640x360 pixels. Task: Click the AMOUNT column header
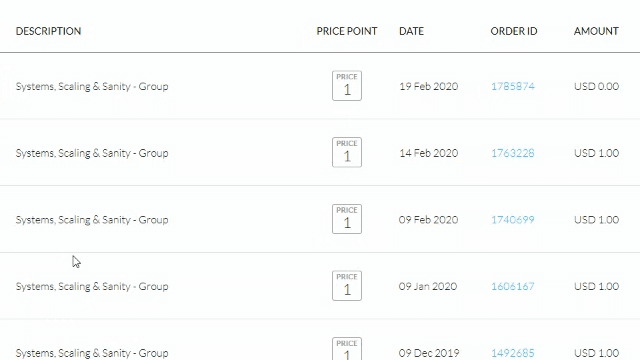pyautogui.click(x=596, y=31)
